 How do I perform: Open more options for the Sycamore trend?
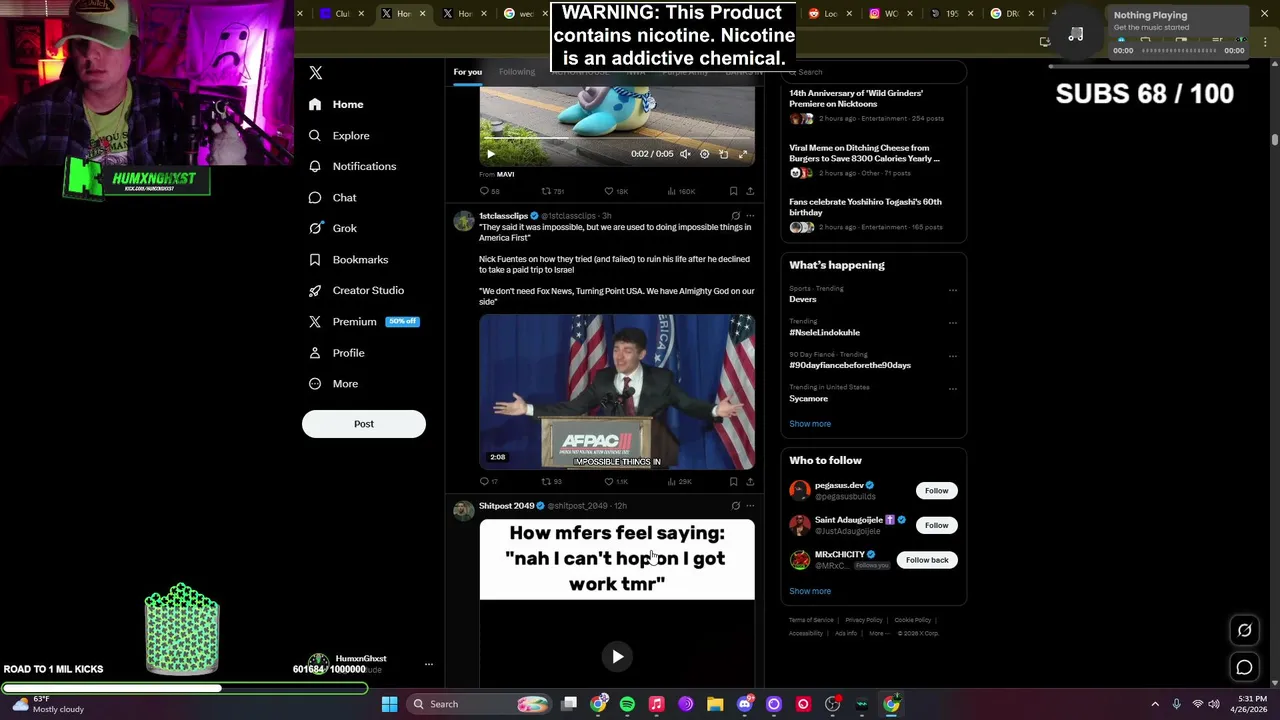pos(952,389)
